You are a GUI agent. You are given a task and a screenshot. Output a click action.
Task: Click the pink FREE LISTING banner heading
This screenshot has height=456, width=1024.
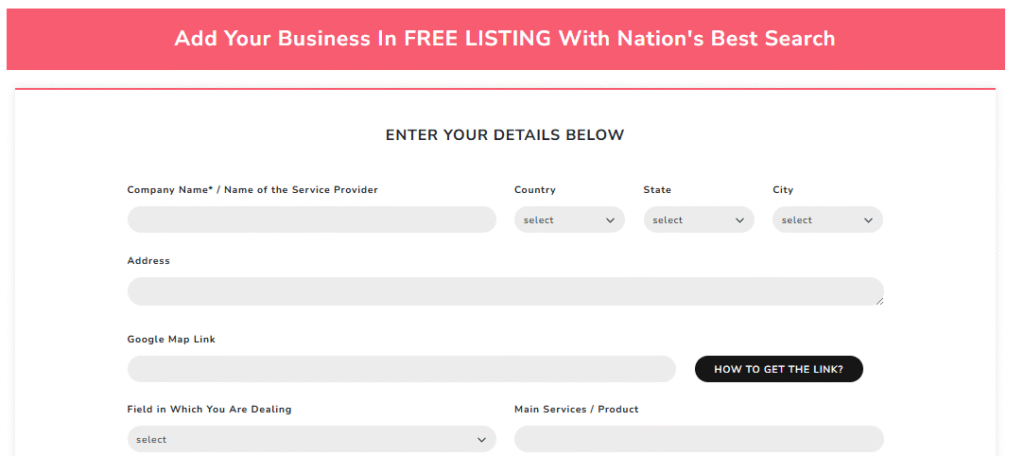[x=505, y=39]
